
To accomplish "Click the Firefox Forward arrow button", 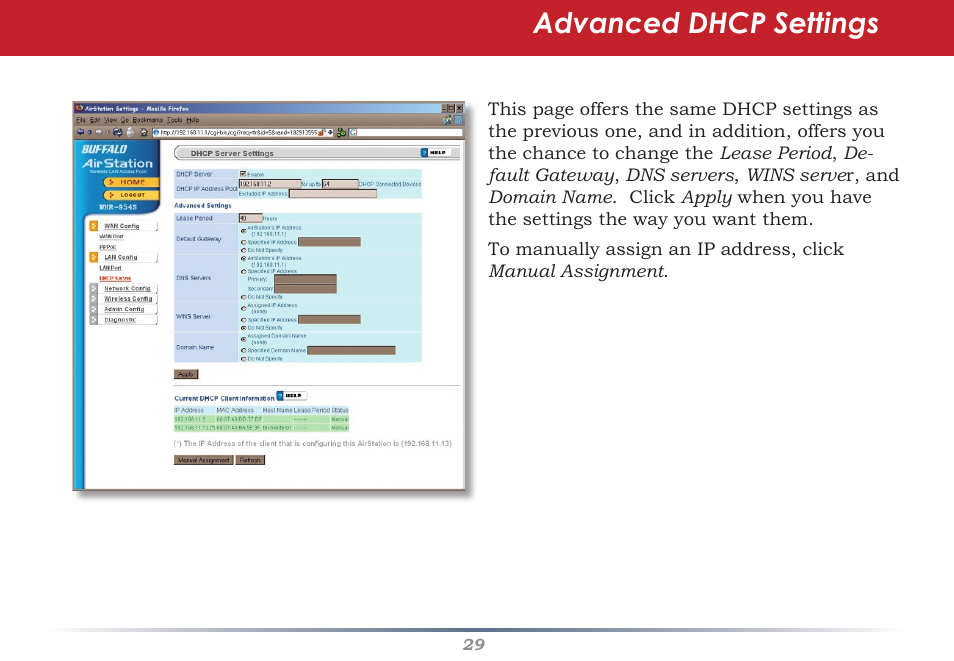I will click(99, 132).
